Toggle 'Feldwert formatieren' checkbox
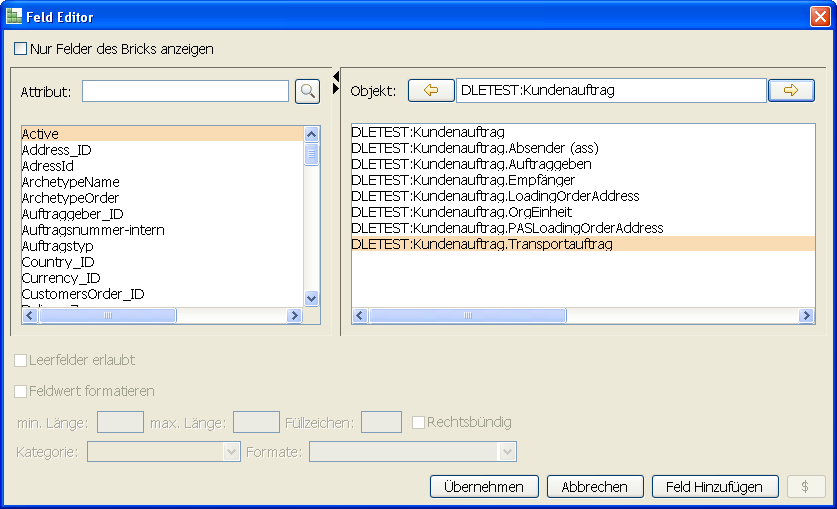Viewport: 837px width, 509px height. (21, 391)
